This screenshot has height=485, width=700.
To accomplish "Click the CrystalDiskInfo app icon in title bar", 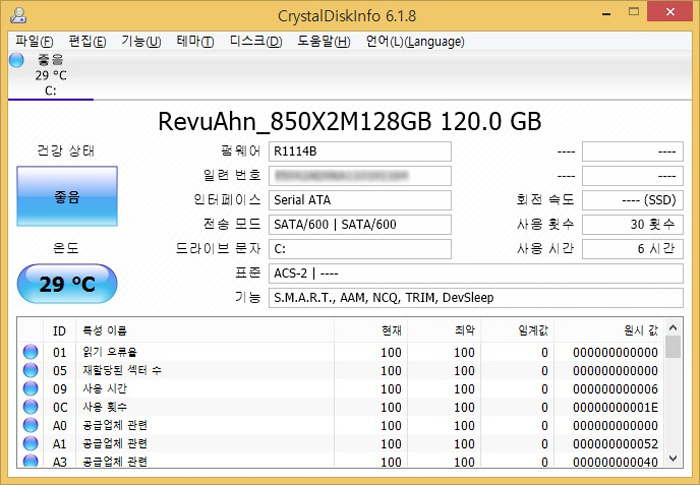I will [18, 16].
